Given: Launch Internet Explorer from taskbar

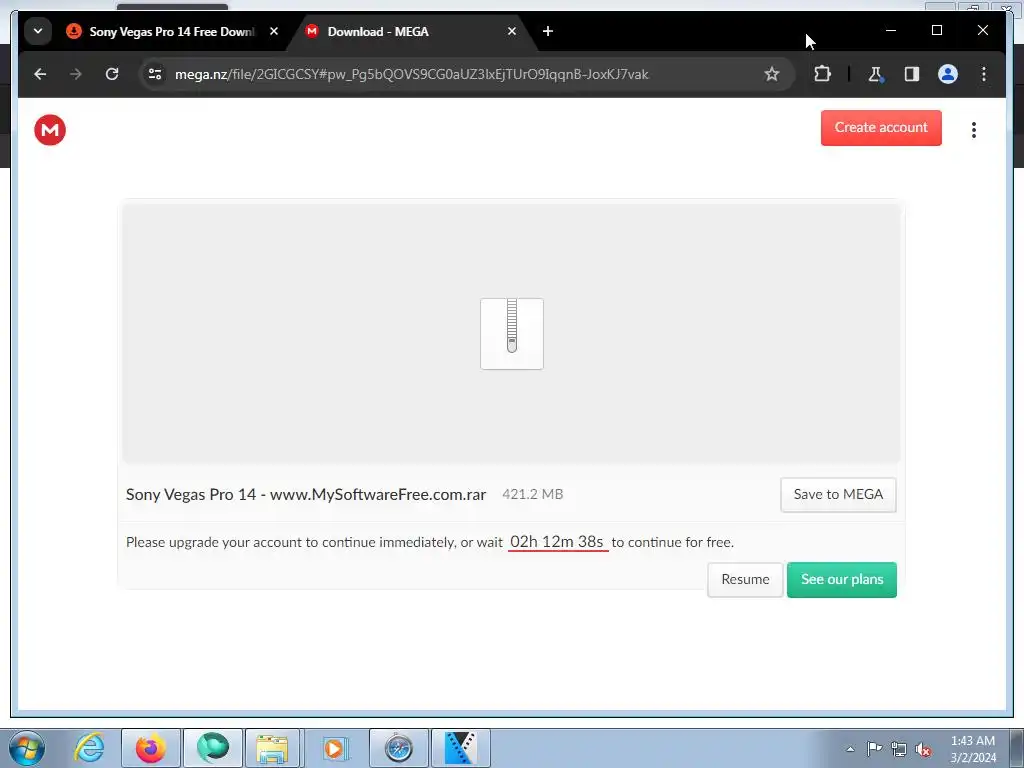Looking at the screenshot, I should tap(89, 748).
